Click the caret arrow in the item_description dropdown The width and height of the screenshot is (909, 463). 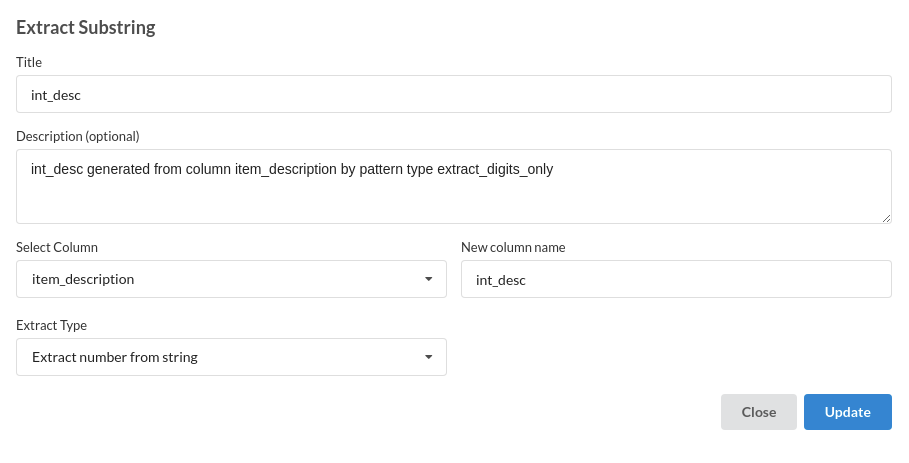[428, 279]
